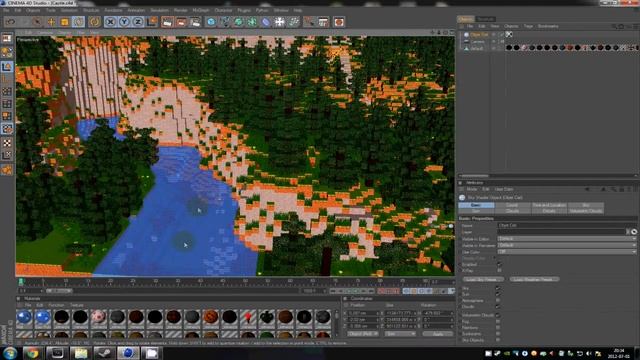Screen dimensions: 640x360
Task: Add a Cube primitive object
Action: [211, 22]
